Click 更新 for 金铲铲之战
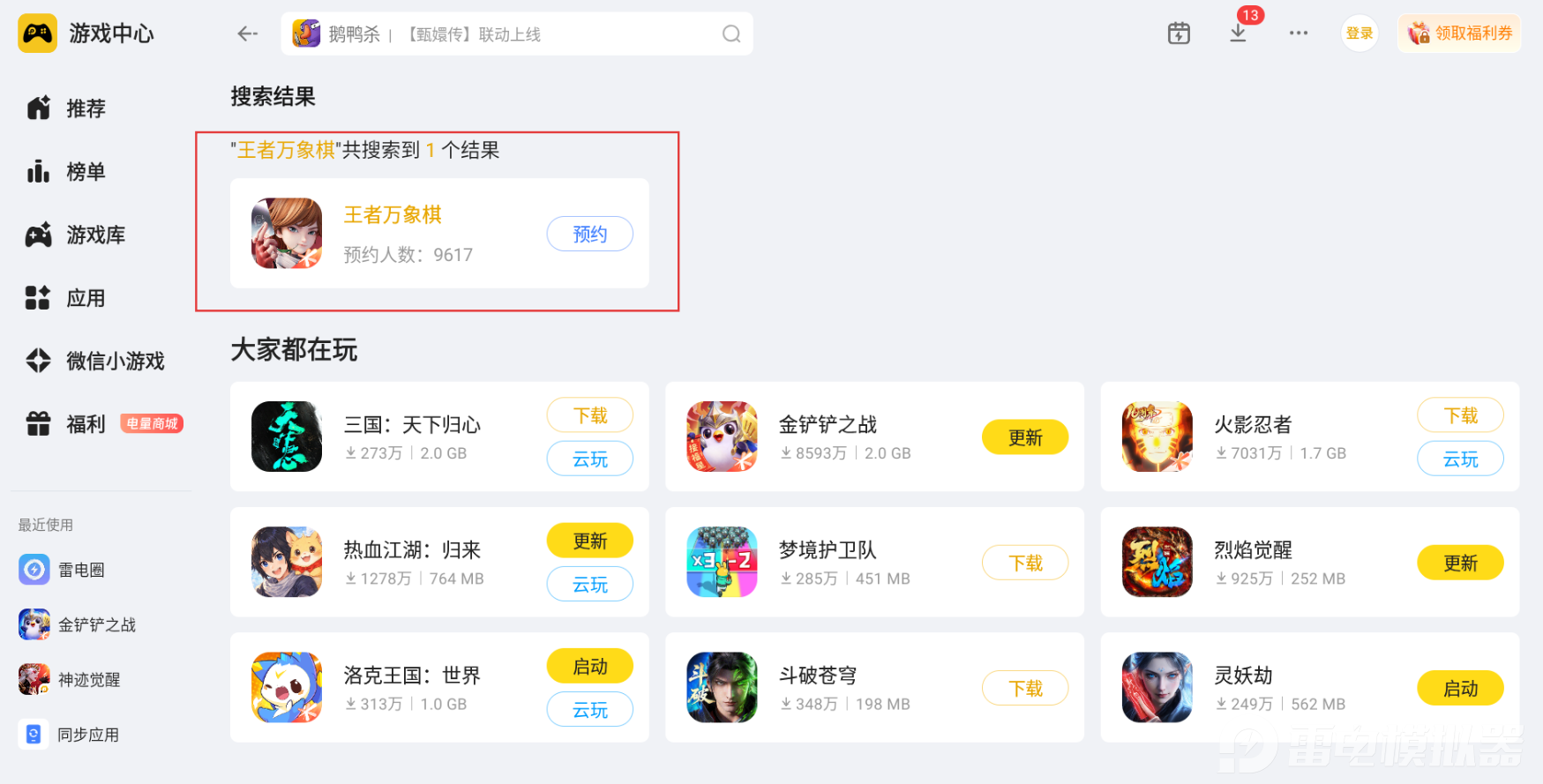This screenshot has width=1543, height=784. 1025,437
